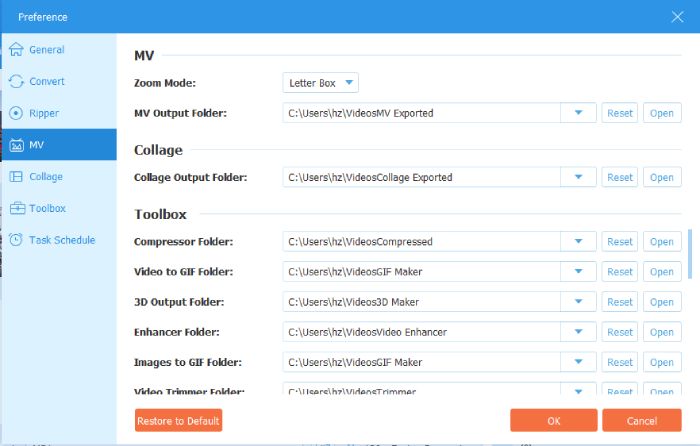This screenshot has width=700, height=446.
Task: Click the "3D Output Folder:" label
Action: pyautogui.click(x=179, y=302)
